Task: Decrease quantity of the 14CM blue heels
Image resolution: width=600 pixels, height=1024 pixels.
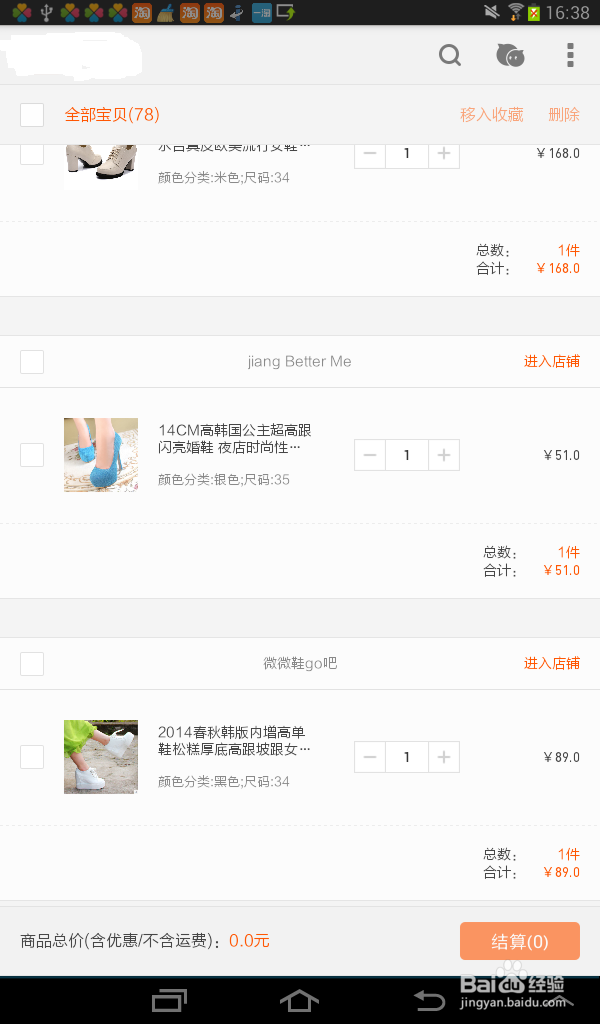Action: [x=370, y=455]
